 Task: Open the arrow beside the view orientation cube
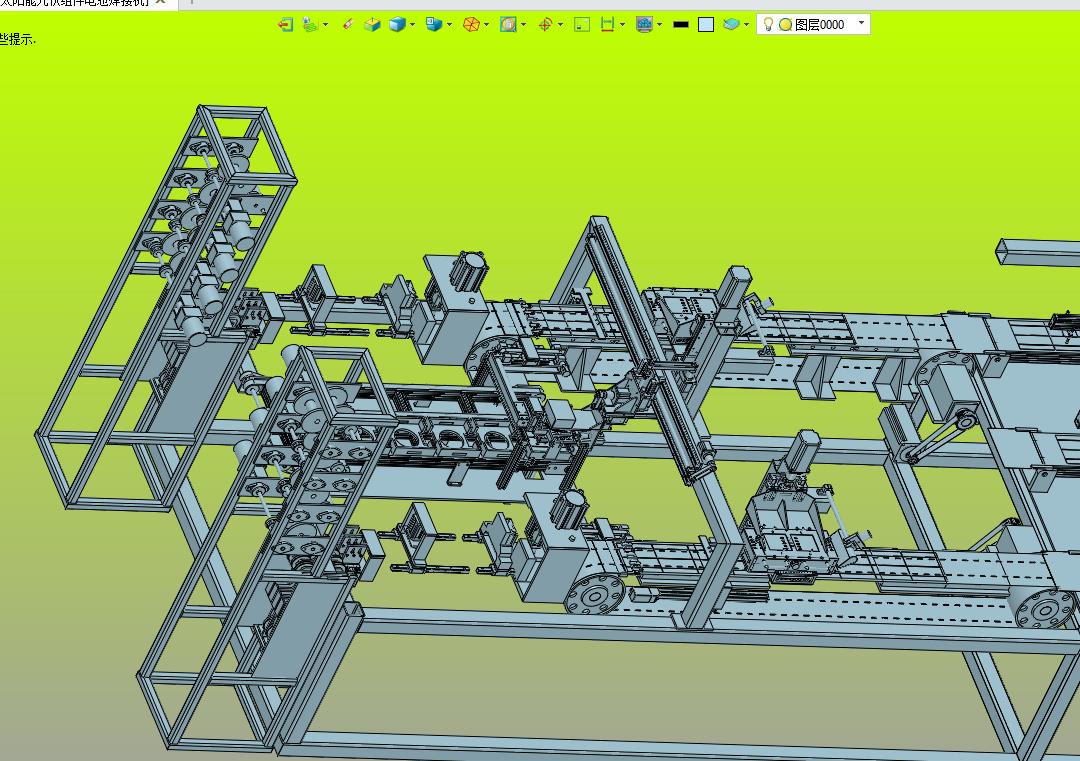[x=449, y=25]
